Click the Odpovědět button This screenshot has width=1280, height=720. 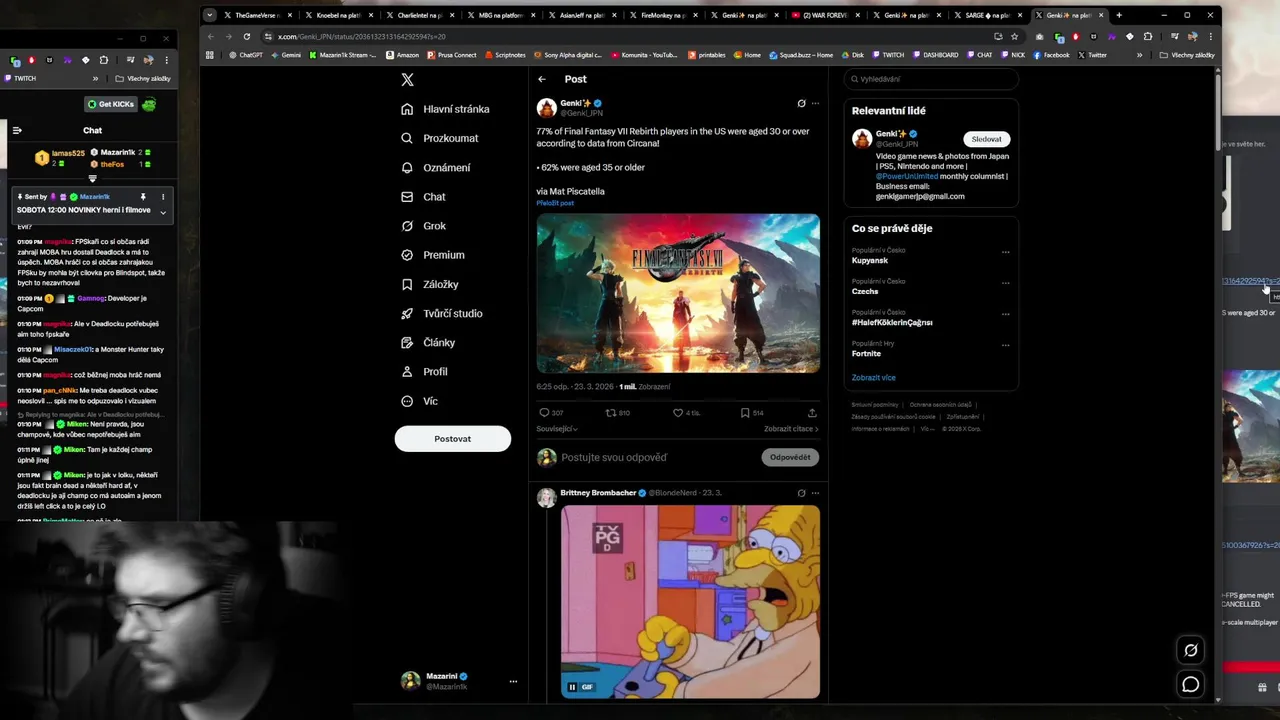pos(790,457)
